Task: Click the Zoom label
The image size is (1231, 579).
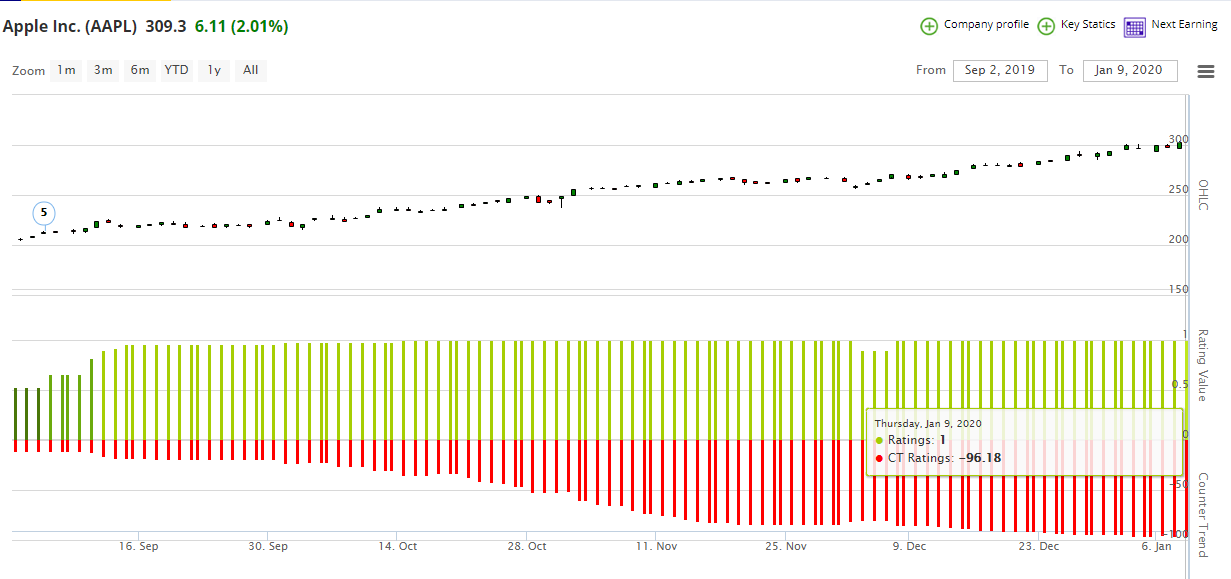Action: click(x=29, y=71)
